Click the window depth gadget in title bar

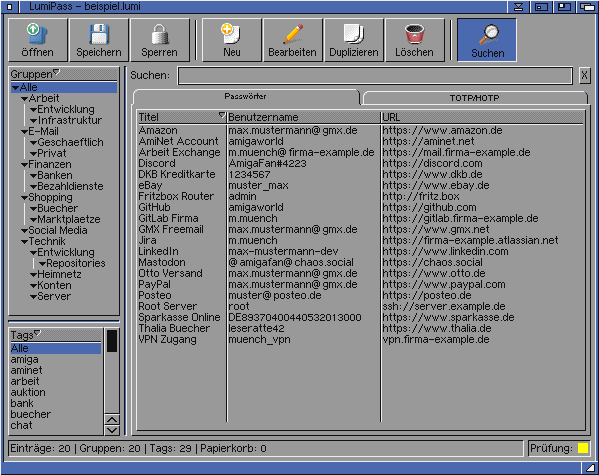pos(587,6)
